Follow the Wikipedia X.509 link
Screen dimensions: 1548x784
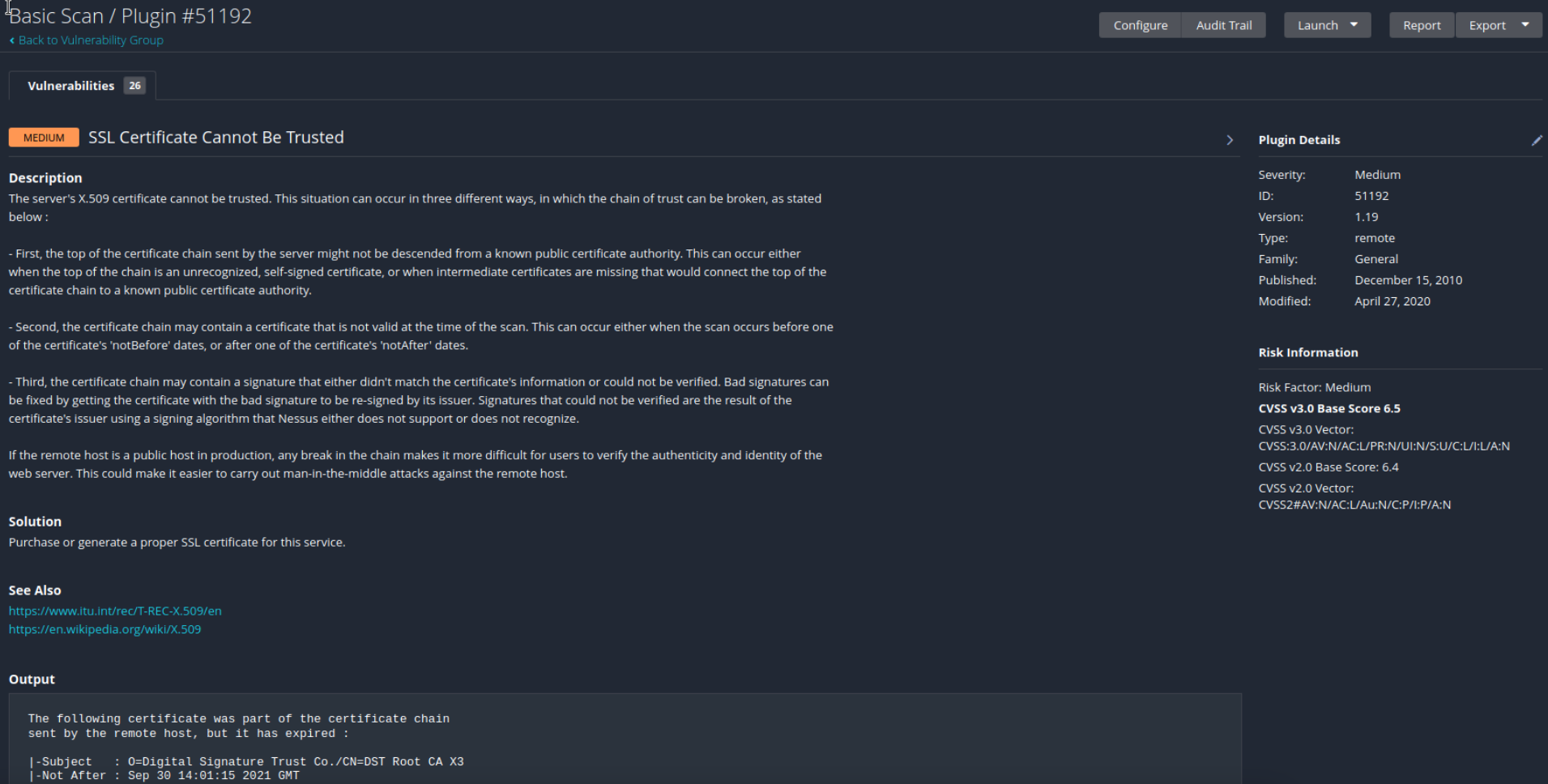tap(104, 629)
